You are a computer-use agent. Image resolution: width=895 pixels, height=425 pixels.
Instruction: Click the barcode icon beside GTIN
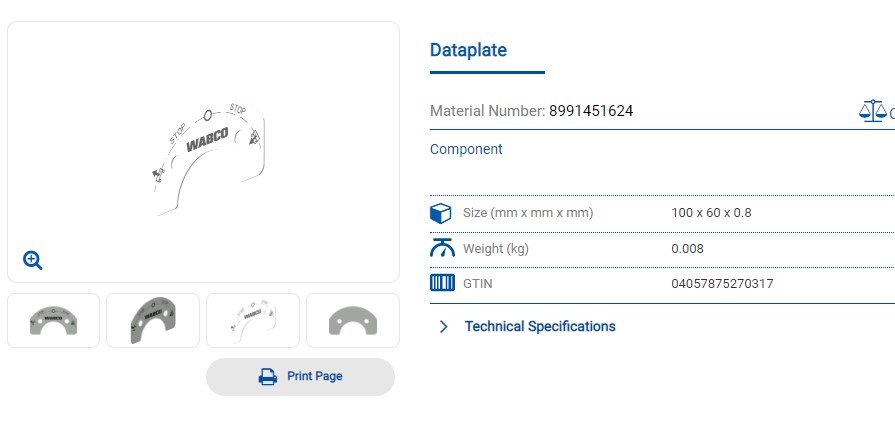442,283
